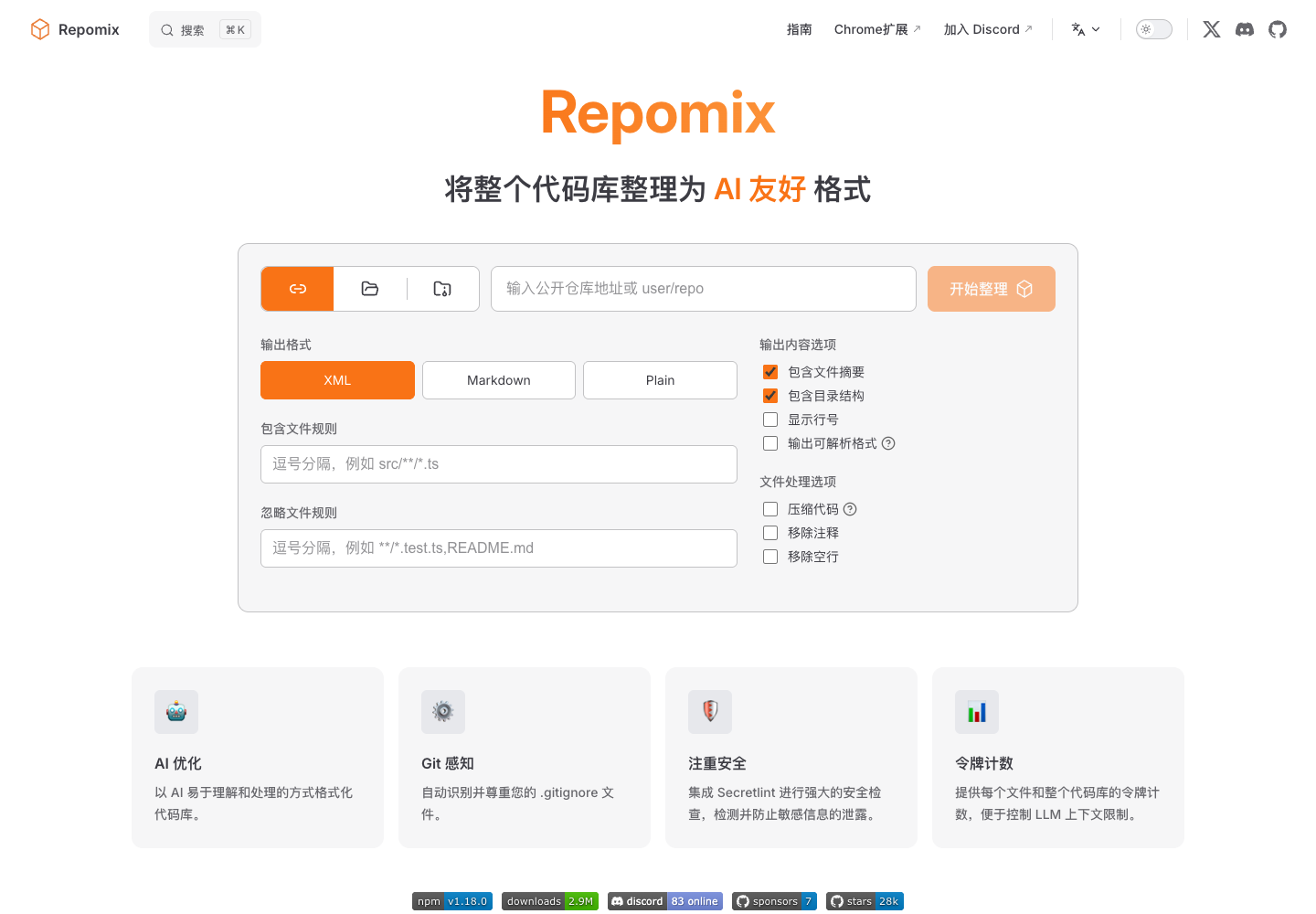This screenshot has width=1316, height=914.
Task: Open the 指南 guide menu item
Action: point(800,29)
